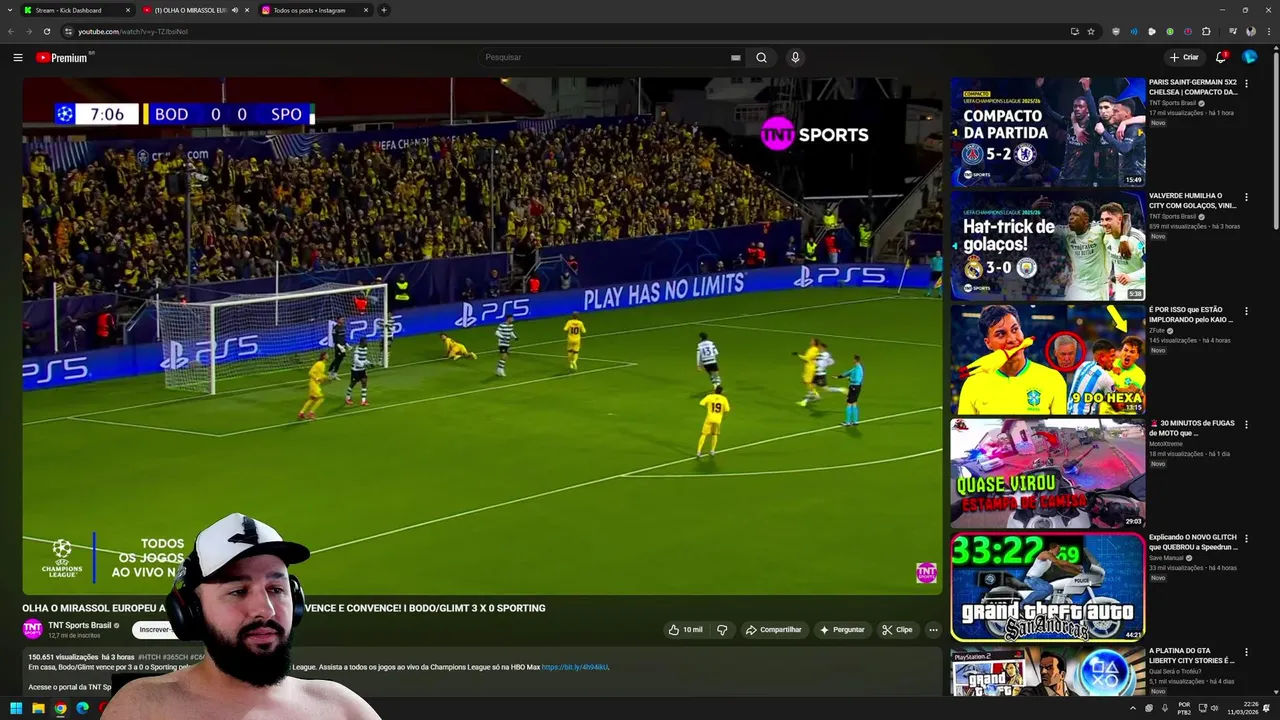Image resolution: width=1280 pixels, height=720 pixels.
Task: Dislike the video with thumbs-down icon
Action: pyautogui.click(x=722, y=630)
